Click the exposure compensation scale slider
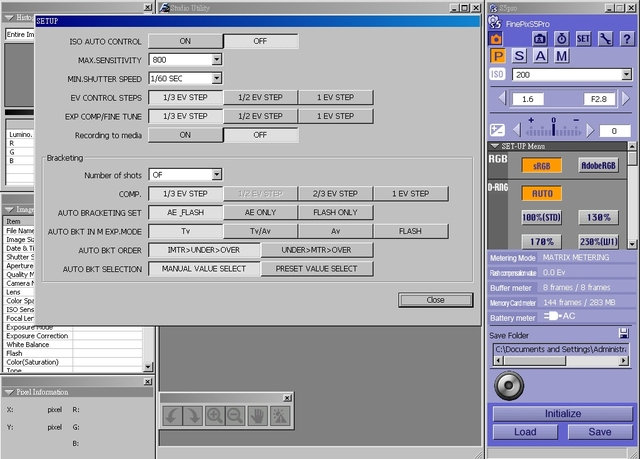Viewport: 640px width, 459px height. pyautogui.click(x=553, y=129)
